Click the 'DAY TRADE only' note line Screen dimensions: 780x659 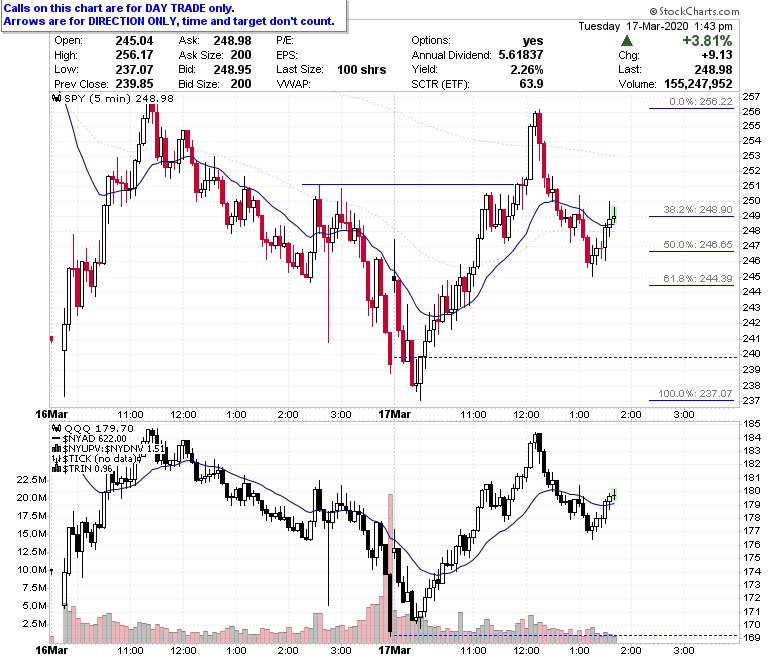119,8
